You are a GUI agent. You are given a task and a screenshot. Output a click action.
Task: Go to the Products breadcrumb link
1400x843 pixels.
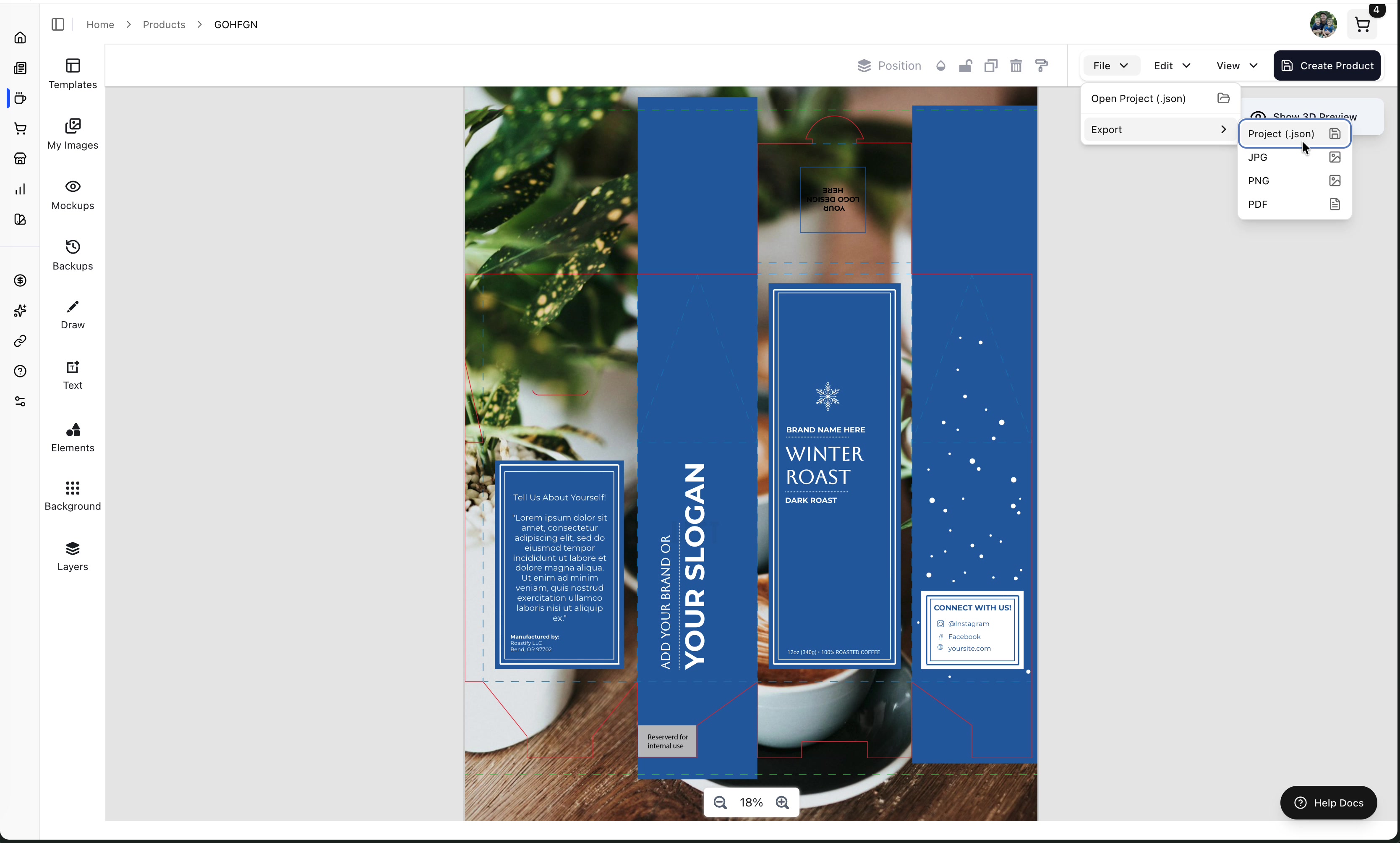164,24
